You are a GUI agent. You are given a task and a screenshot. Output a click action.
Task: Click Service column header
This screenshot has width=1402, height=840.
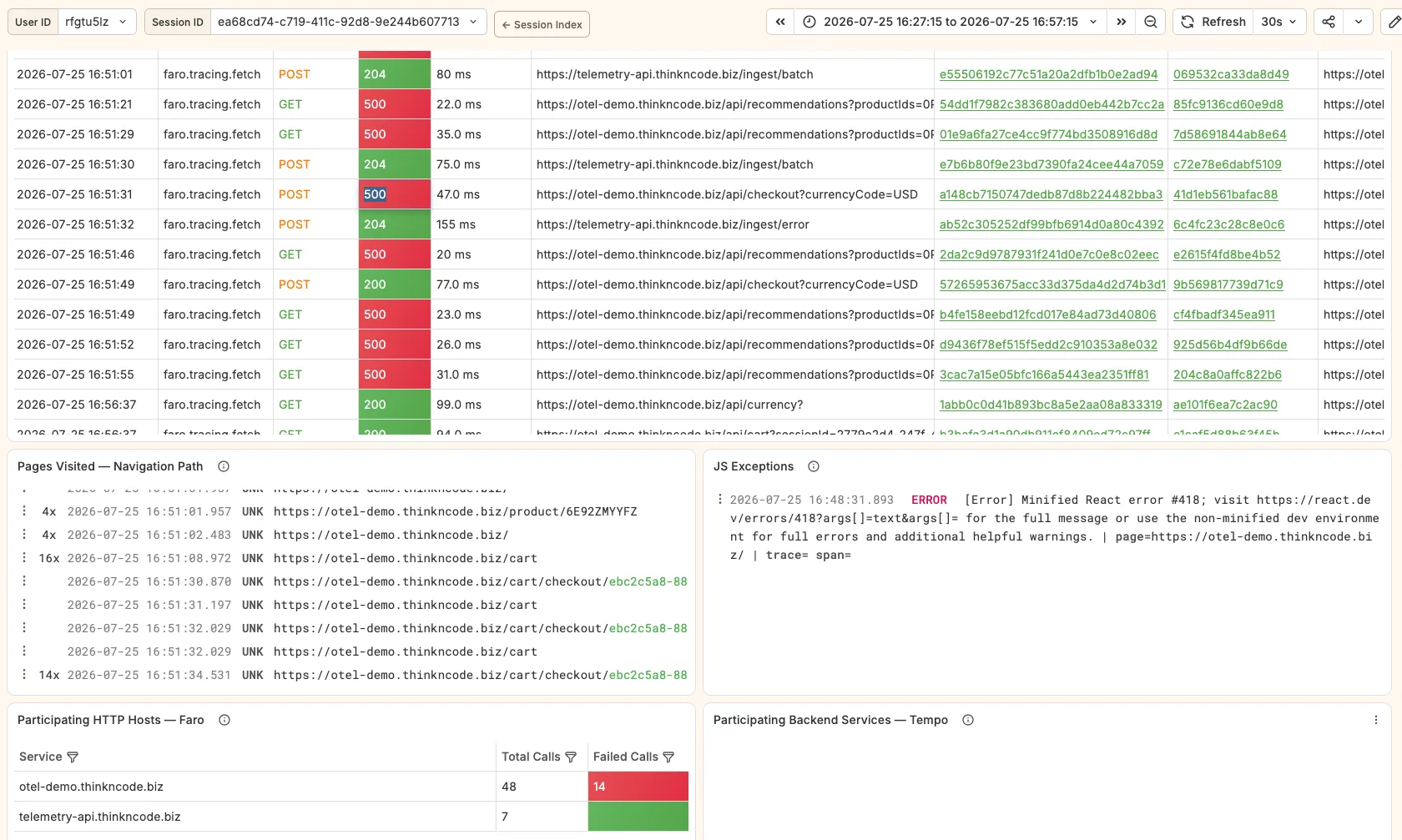click(40, 757)
